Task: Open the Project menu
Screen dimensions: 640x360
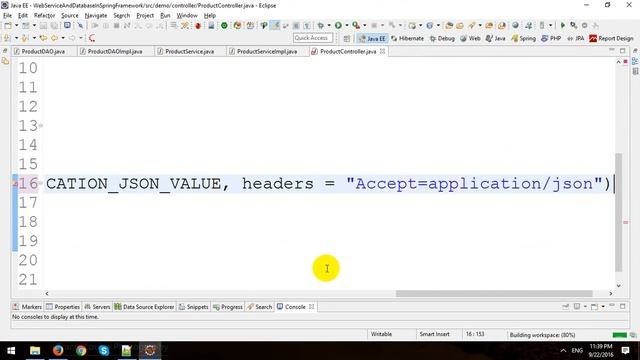Action: point(145,16)
